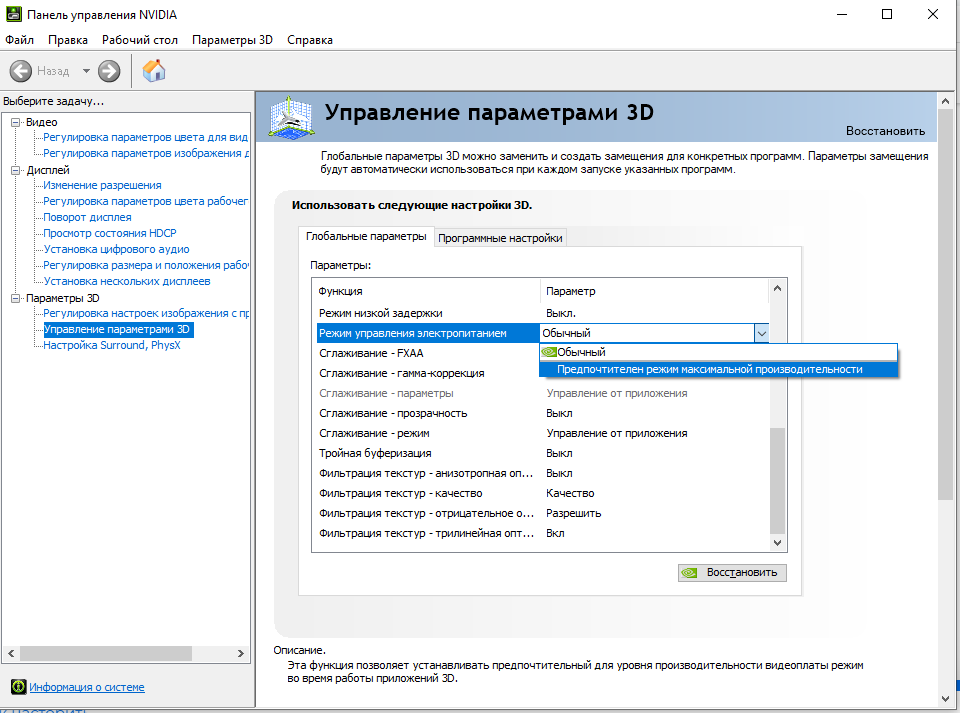Image resolution: width=960 pixels, height=713 pixels.
Task: Select the Режим низкой задержки row
Action: tap(542, 313)
